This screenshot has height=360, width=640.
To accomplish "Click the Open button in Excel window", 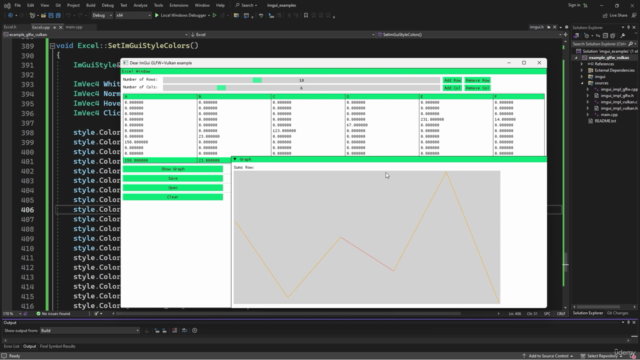I will pyautogui.click(x=173, y=188).
